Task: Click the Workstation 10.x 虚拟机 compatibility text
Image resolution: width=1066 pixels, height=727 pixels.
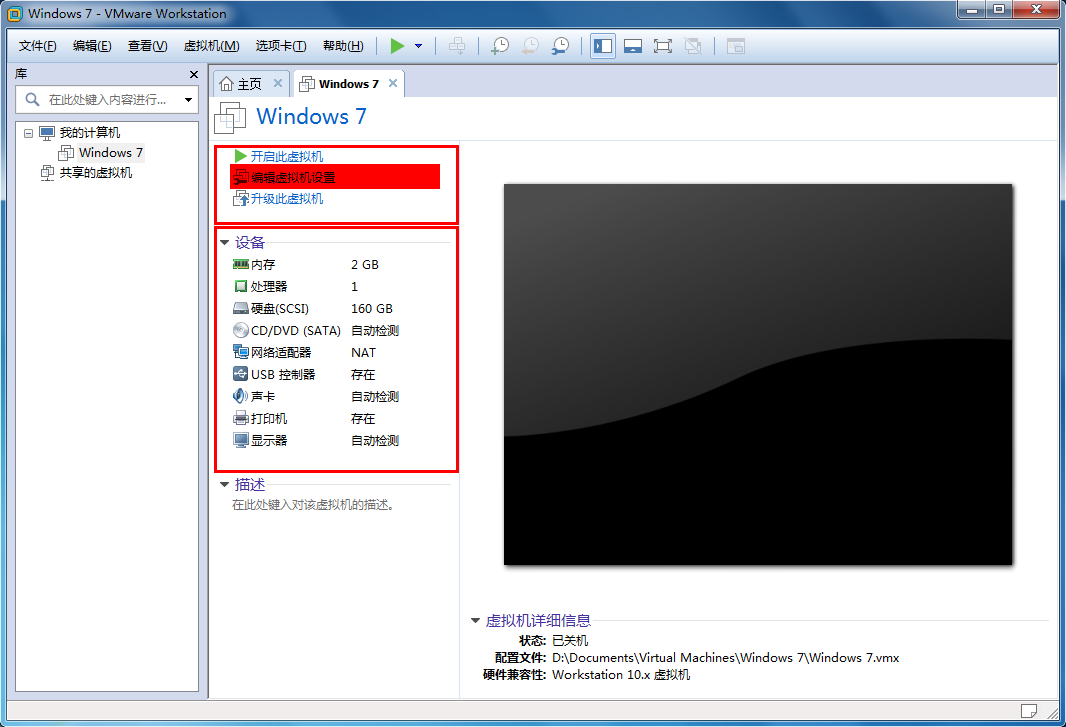Action: click(621, 675)
